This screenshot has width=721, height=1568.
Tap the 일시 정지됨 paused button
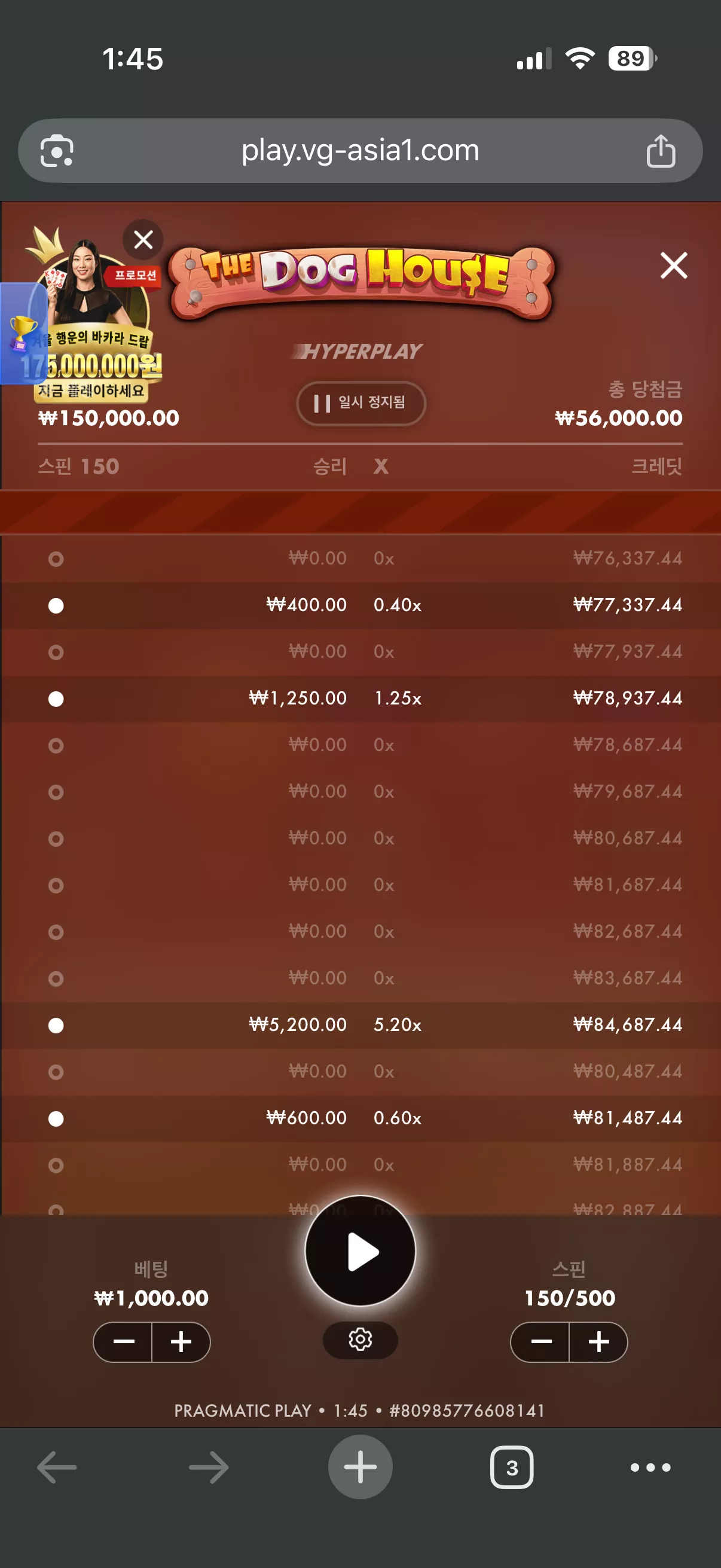(361, 403)
